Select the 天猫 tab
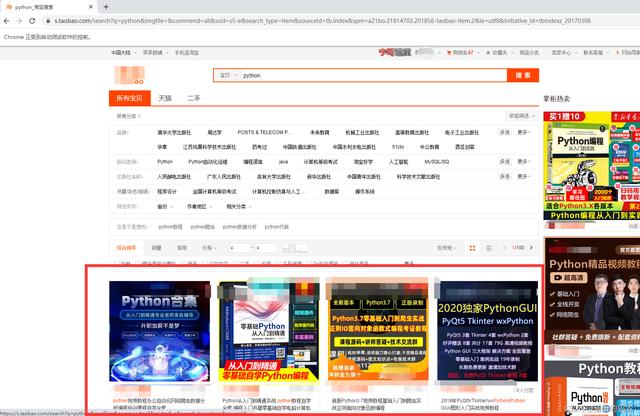Viewport: 640px width, 416px height. pos(165,98)
